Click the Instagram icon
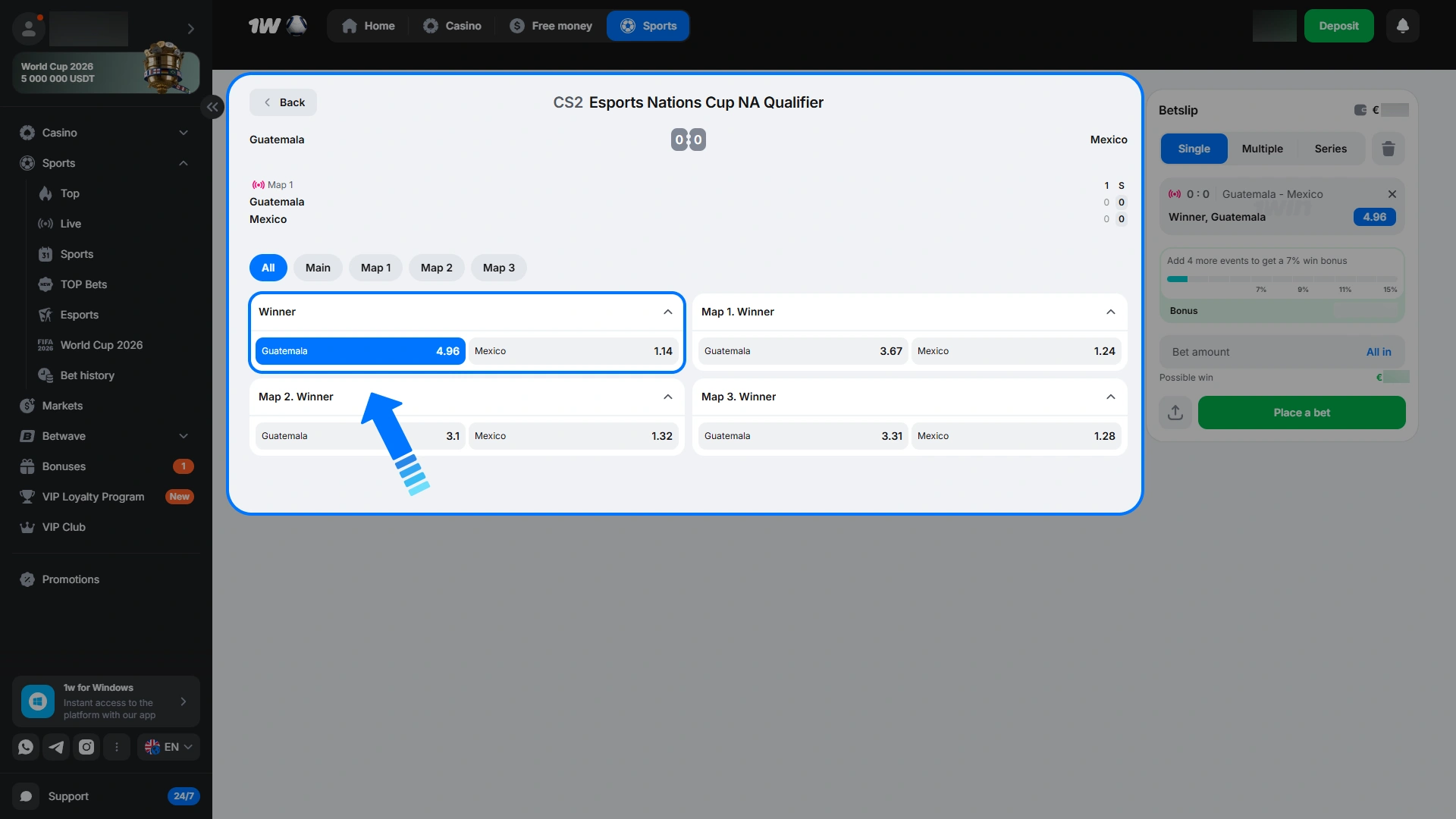The height and width of the screenshot is (819, 1456). pos(86,747)
